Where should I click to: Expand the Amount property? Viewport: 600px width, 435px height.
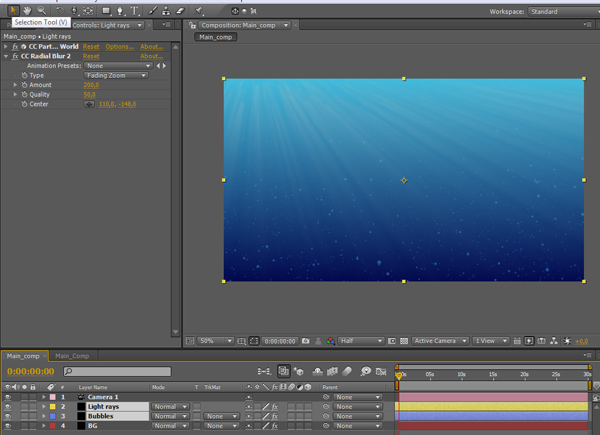click(x=15, y=85)
